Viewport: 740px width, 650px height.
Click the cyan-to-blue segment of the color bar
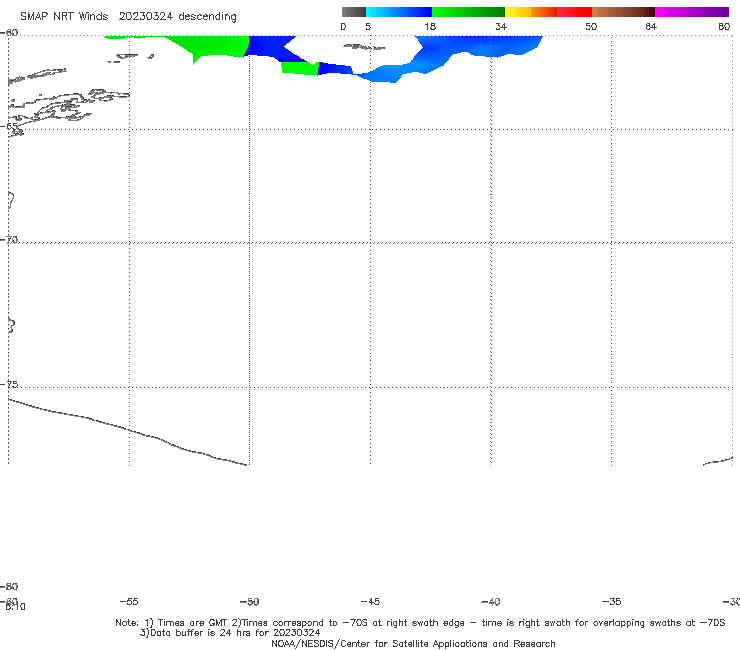tap(399, 12)
